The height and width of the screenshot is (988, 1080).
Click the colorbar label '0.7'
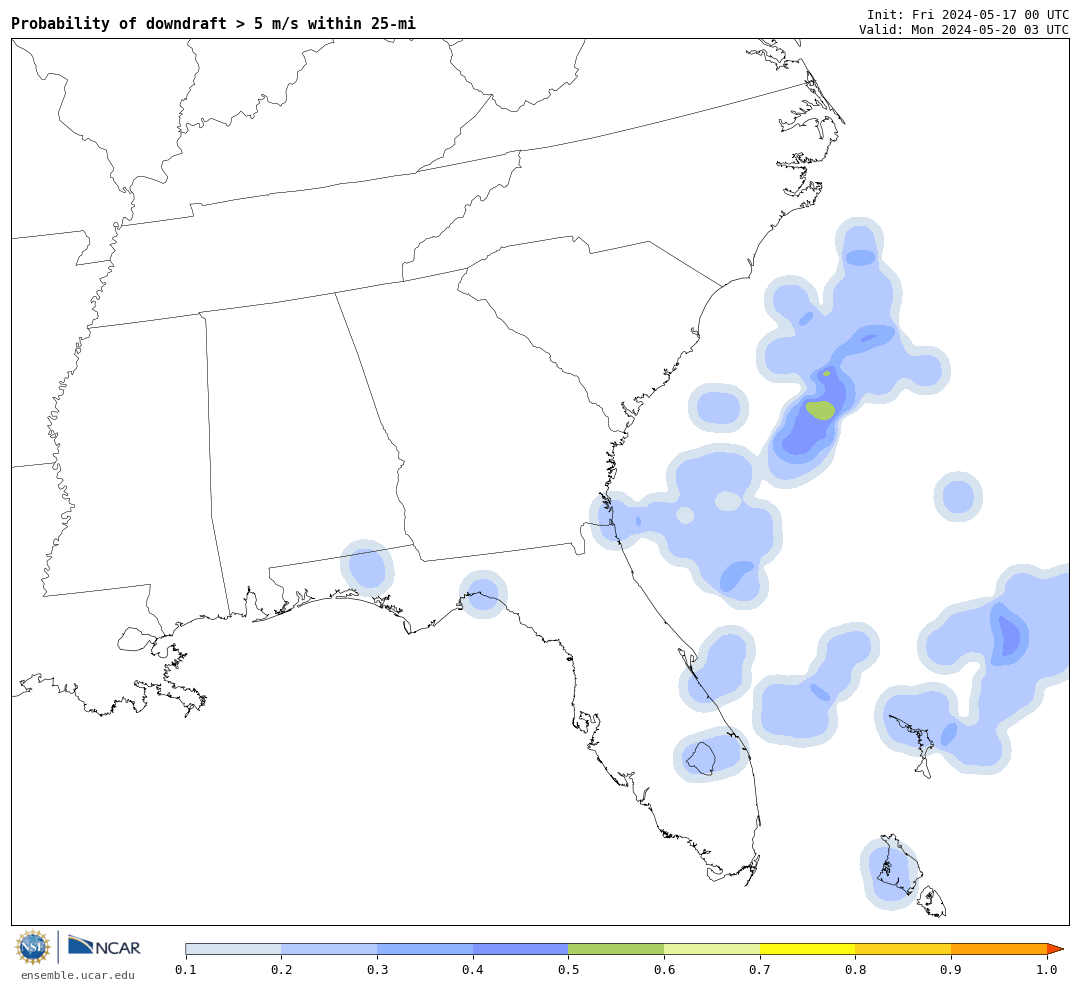(x=760, y=970)
